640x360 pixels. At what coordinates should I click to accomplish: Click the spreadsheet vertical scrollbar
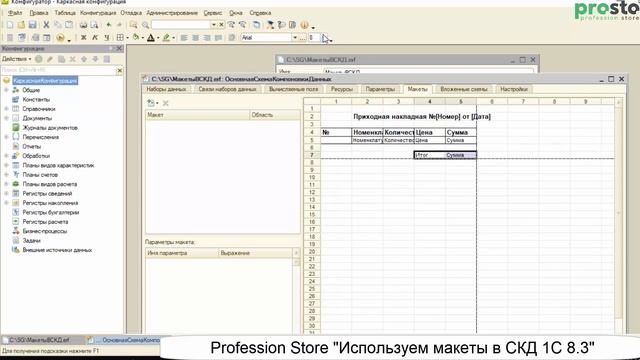tap(619, 212)
